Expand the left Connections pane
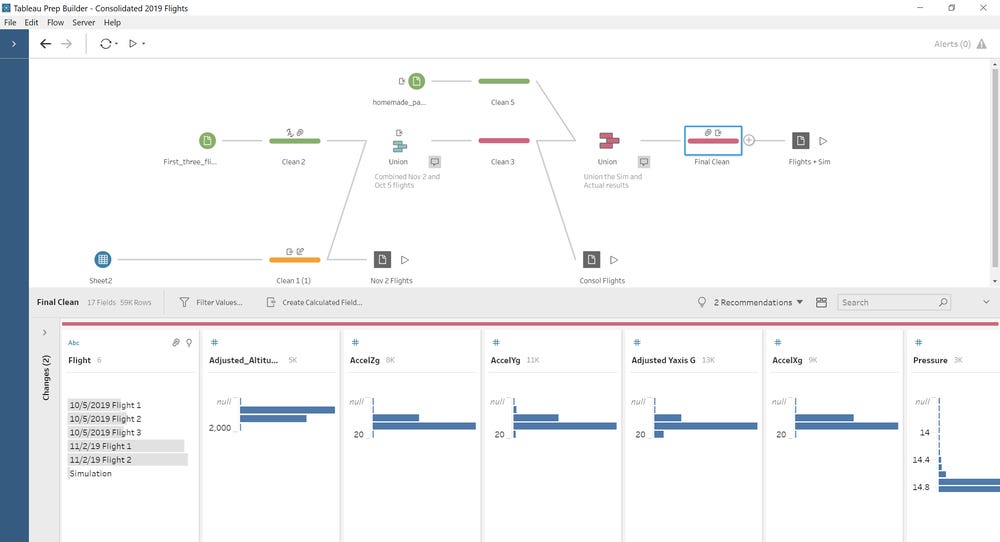The image size is (1000, 542). pos(13,44)
